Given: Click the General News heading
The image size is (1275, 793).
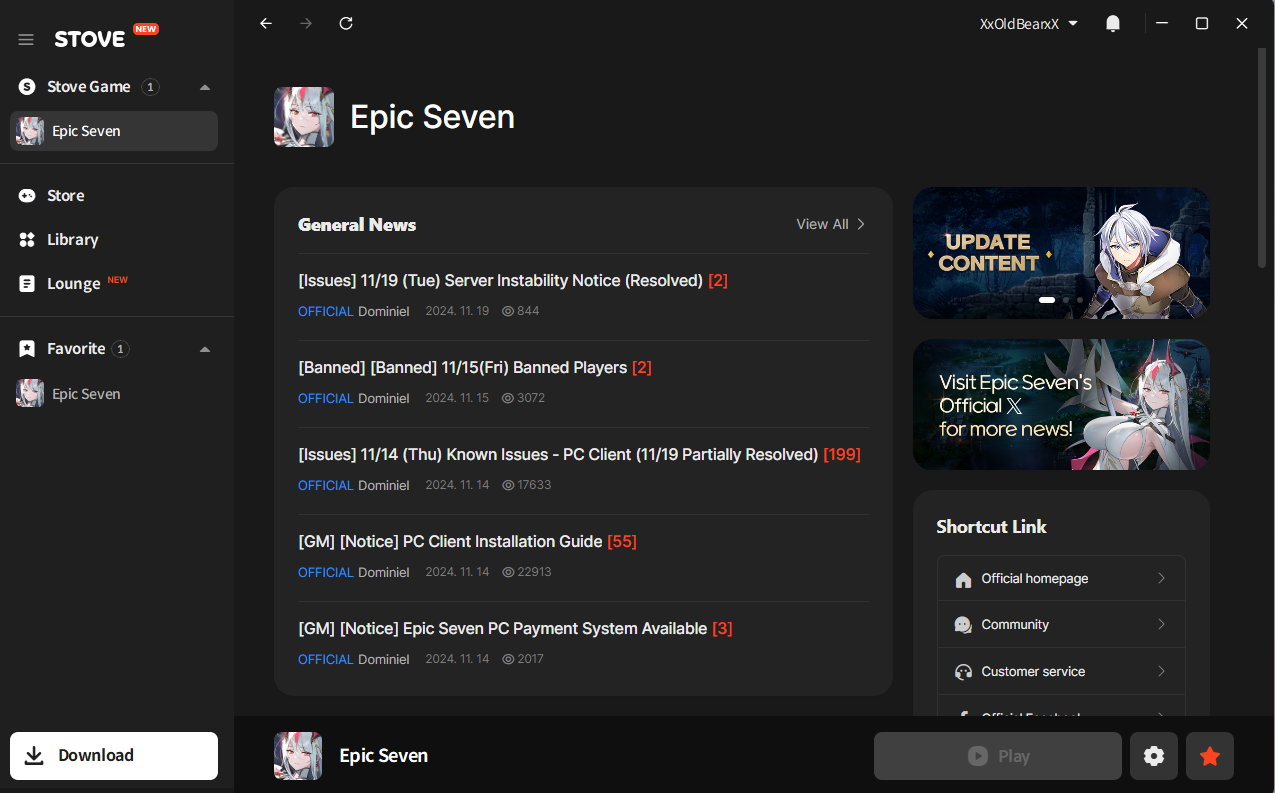Looking at the screenshot, I should 357,225.
